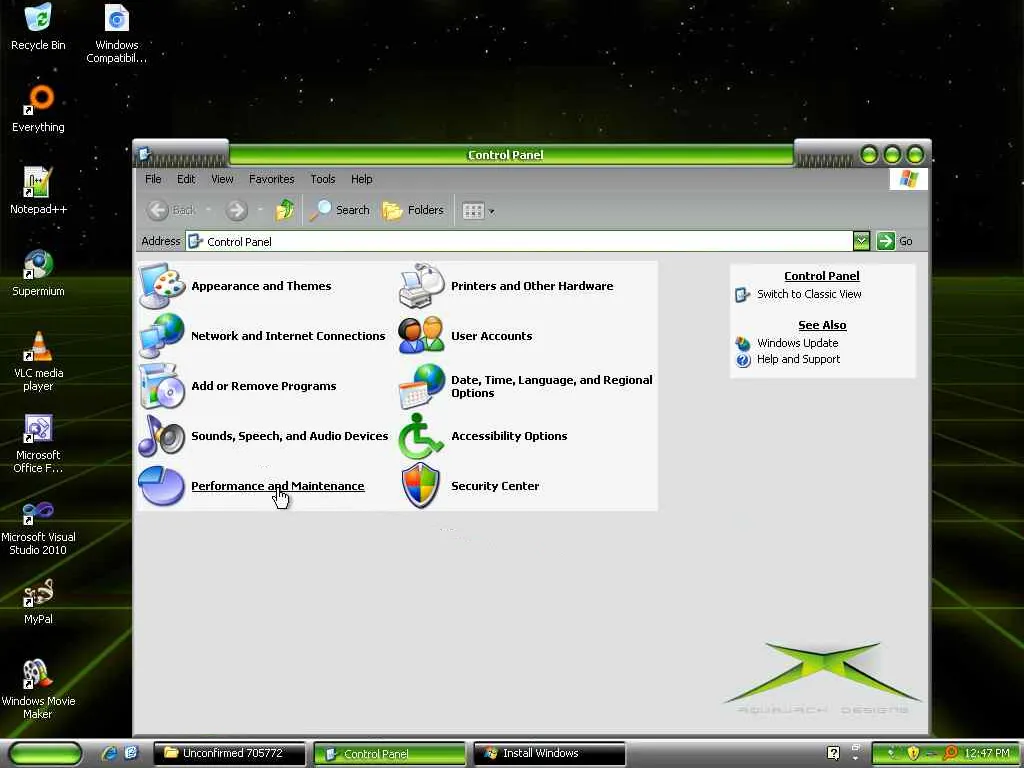This screenshot has height=768, width=1024.
Task: Click the User Accounts people icon
Action: [422, 336]
